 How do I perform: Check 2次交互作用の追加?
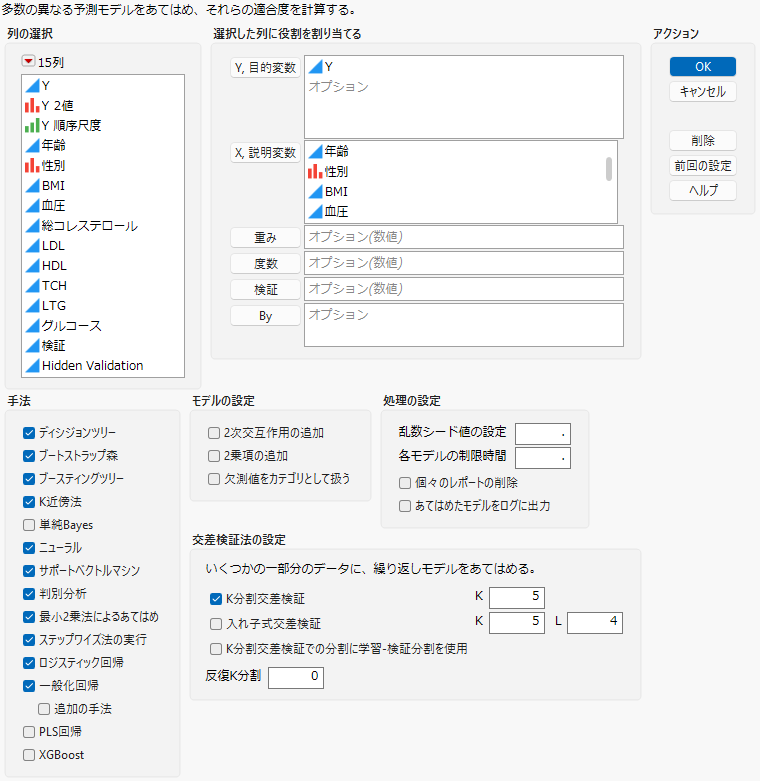point(214,433)
